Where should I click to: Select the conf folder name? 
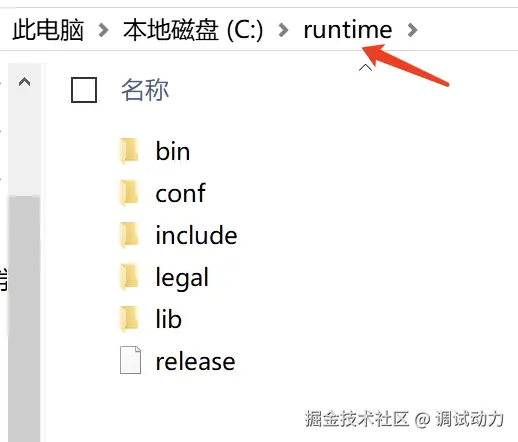pos(180,193)
